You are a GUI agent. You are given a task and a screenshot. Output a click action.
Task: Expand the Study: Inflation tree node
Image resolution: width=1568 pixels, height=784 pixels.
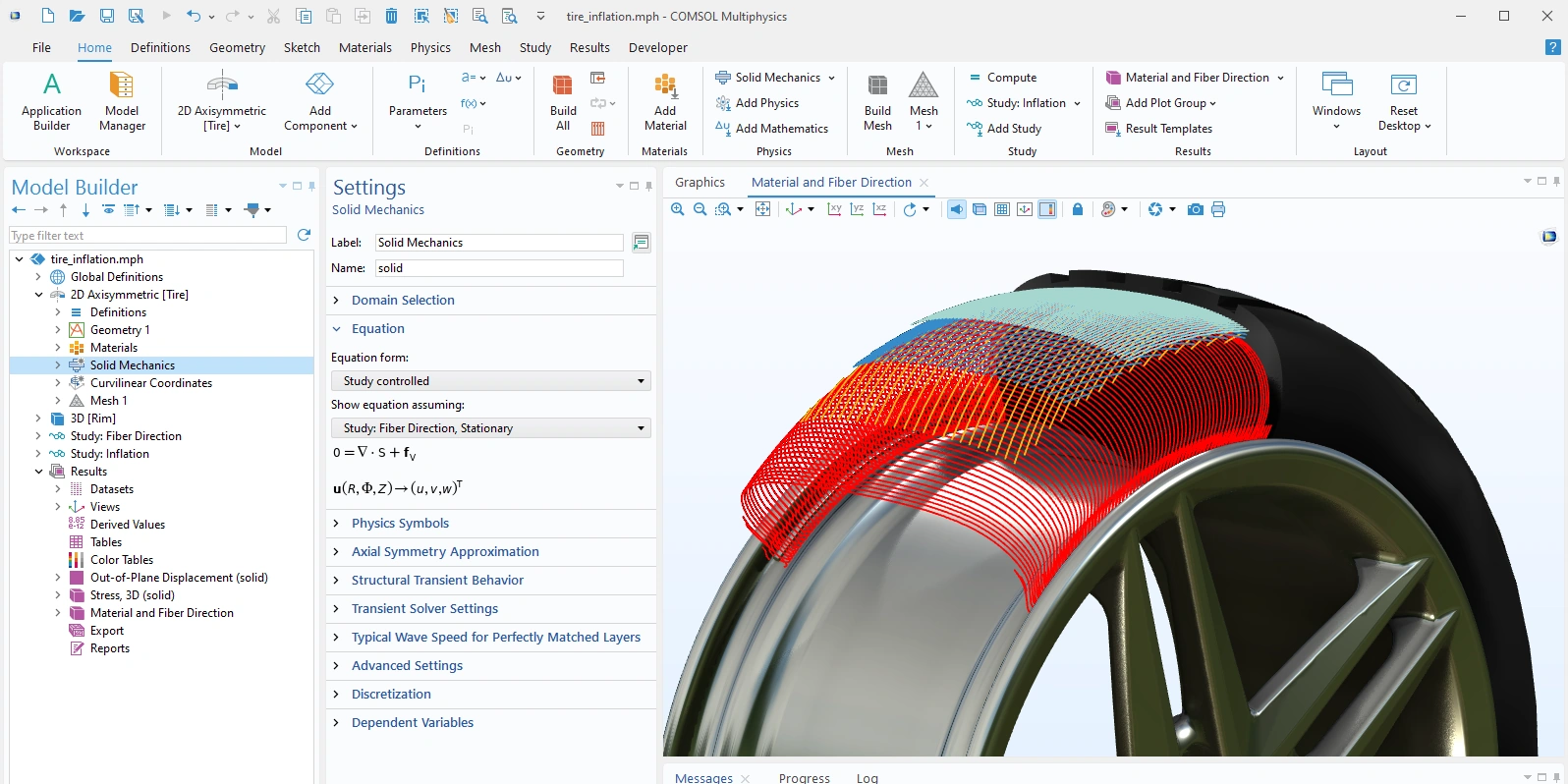38,454
